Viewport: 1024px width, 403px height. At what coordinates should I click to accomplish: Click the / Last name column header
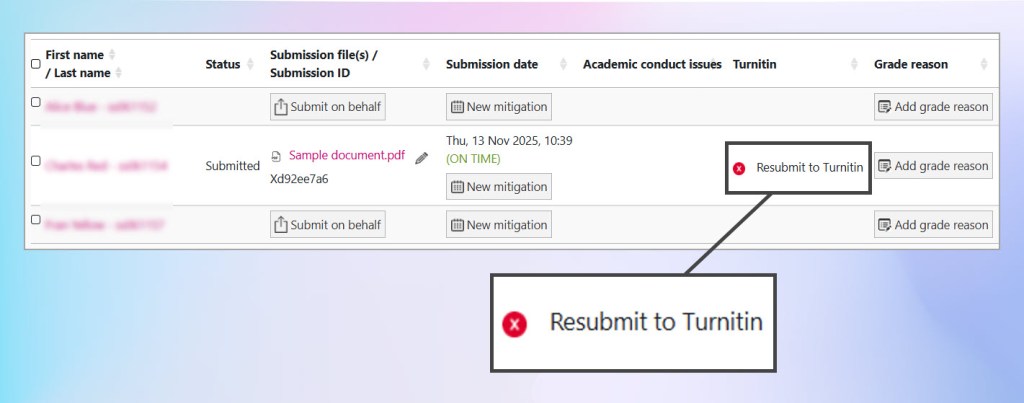pyautogui.click(x=78, y=73)
